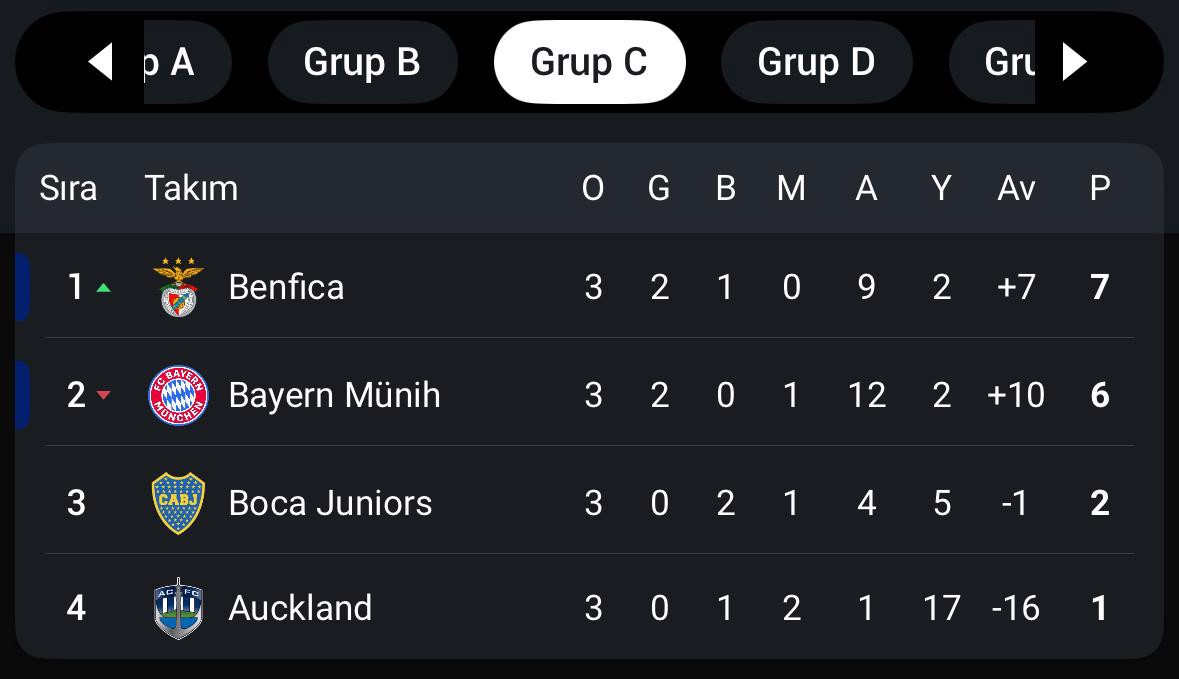The image size is (1179, 679).
Task: Open the Bayern Münih team name link
Action: pos(335,395)
